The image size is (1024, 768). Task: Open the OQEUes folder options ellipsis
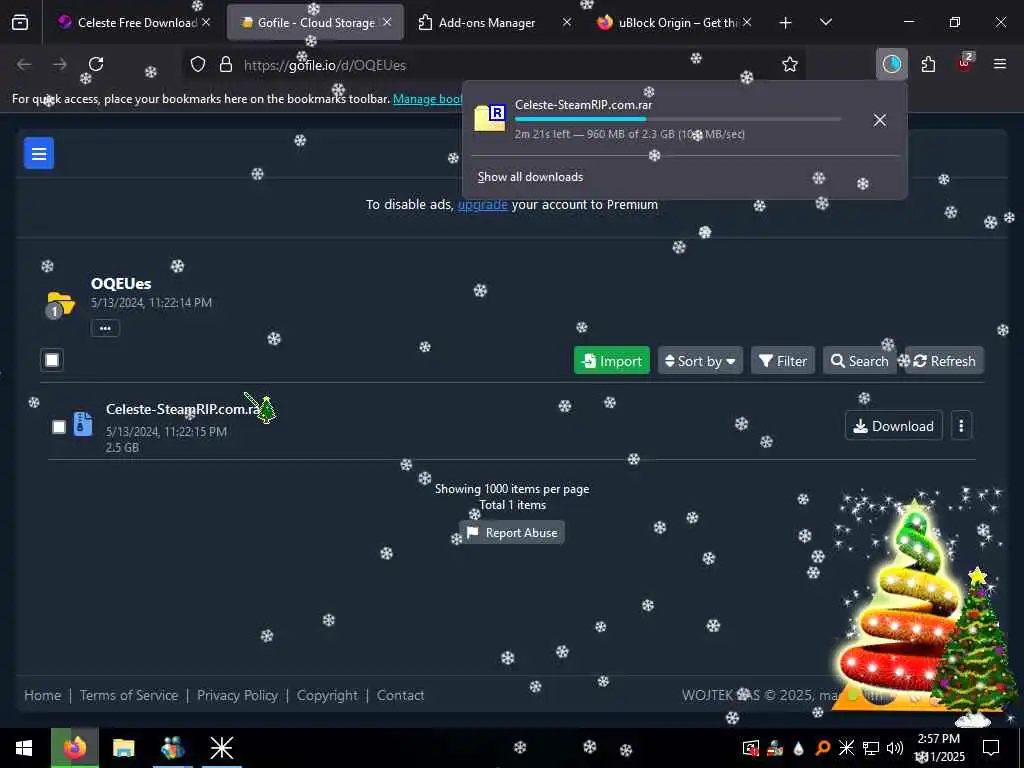click(105, 328)
